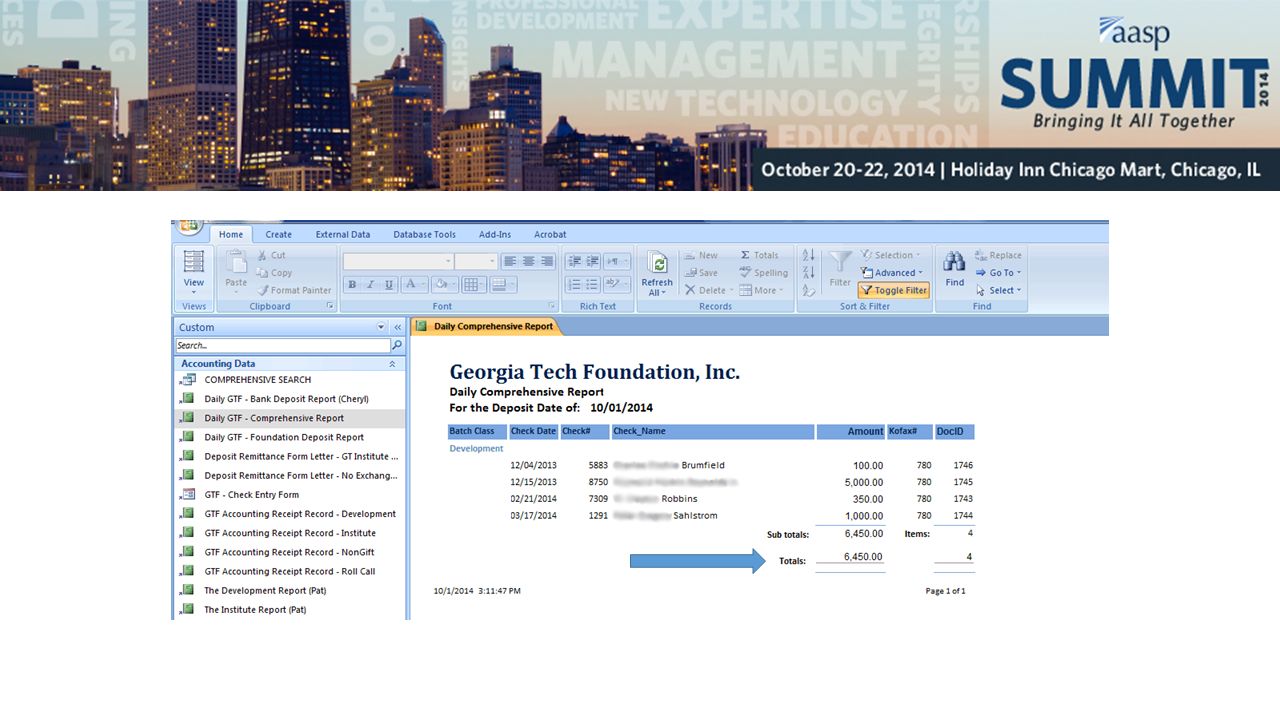This screenshot has width=1280, height=720.
Task: Click the Sort Ascending A-Z icon
Action: pos(809,255)
